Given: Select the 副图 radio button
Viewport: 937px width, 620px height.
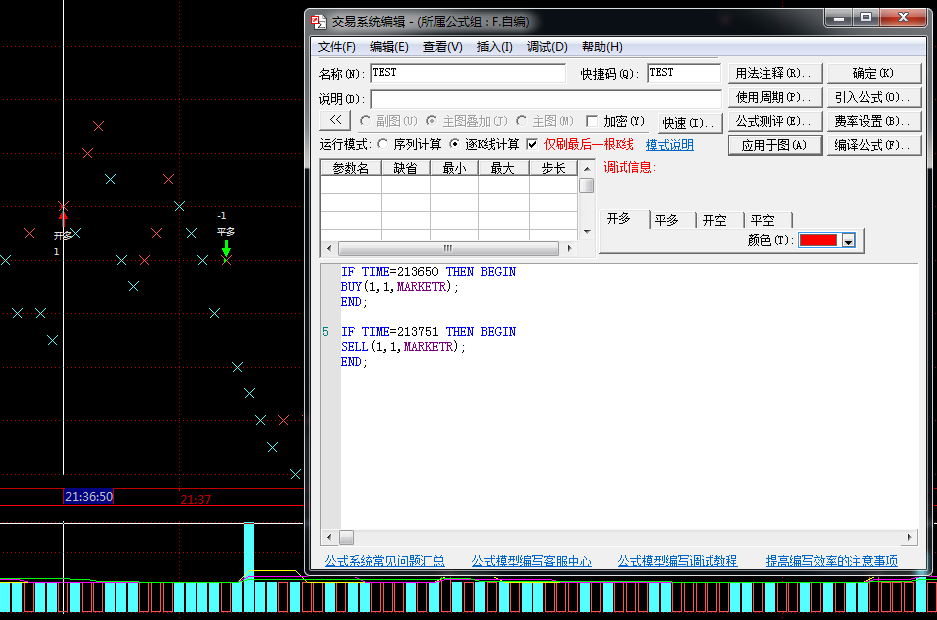Looking at the screenshot, I should [x=366, y=121].
